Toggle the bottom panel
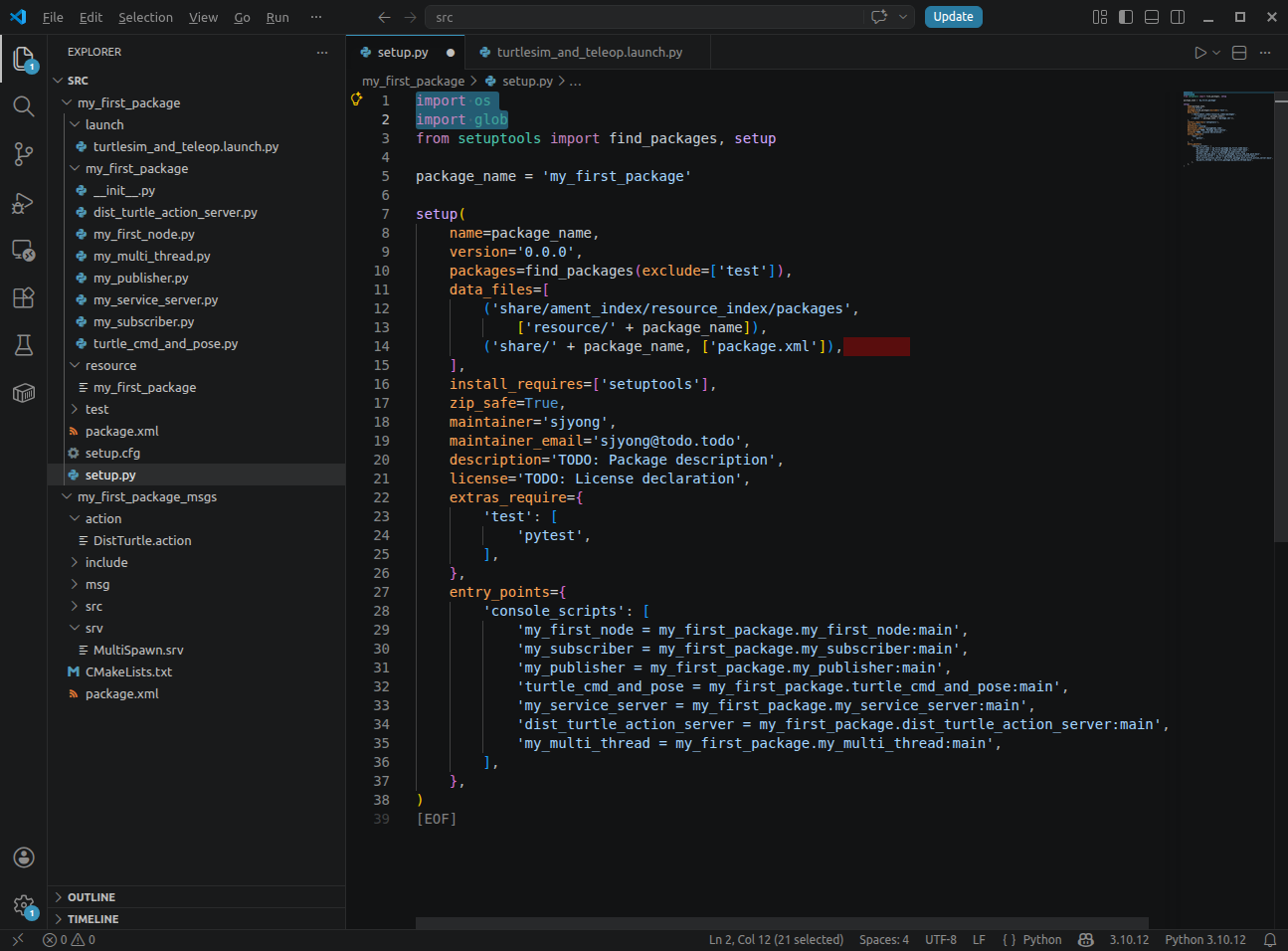The height and width of the screenshot is (951, 1288). (1152, 17)
